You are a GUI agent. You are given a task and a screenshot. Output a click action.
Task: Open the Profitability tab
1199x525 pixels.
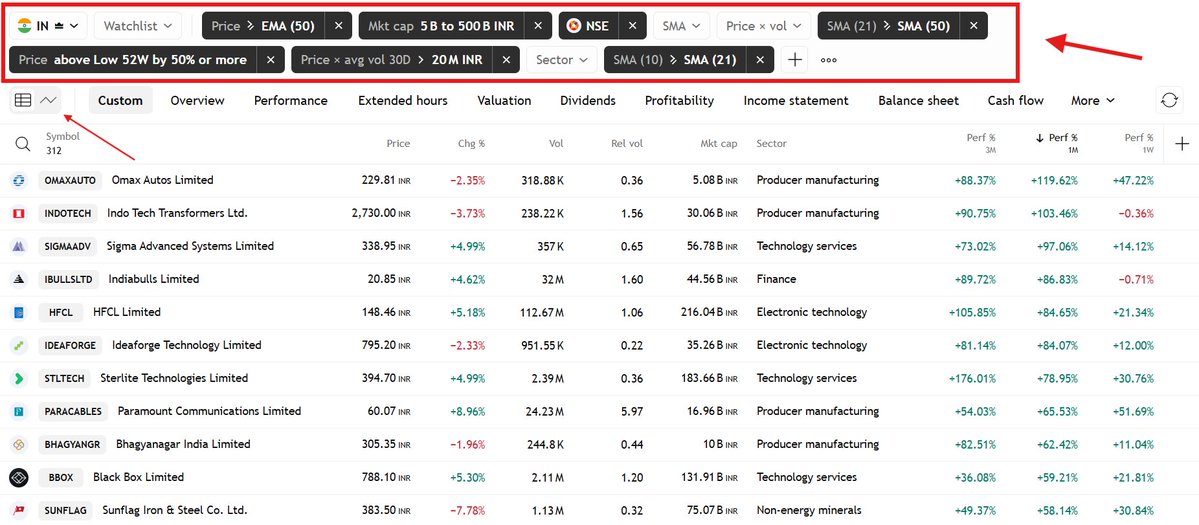click(679, 100)
